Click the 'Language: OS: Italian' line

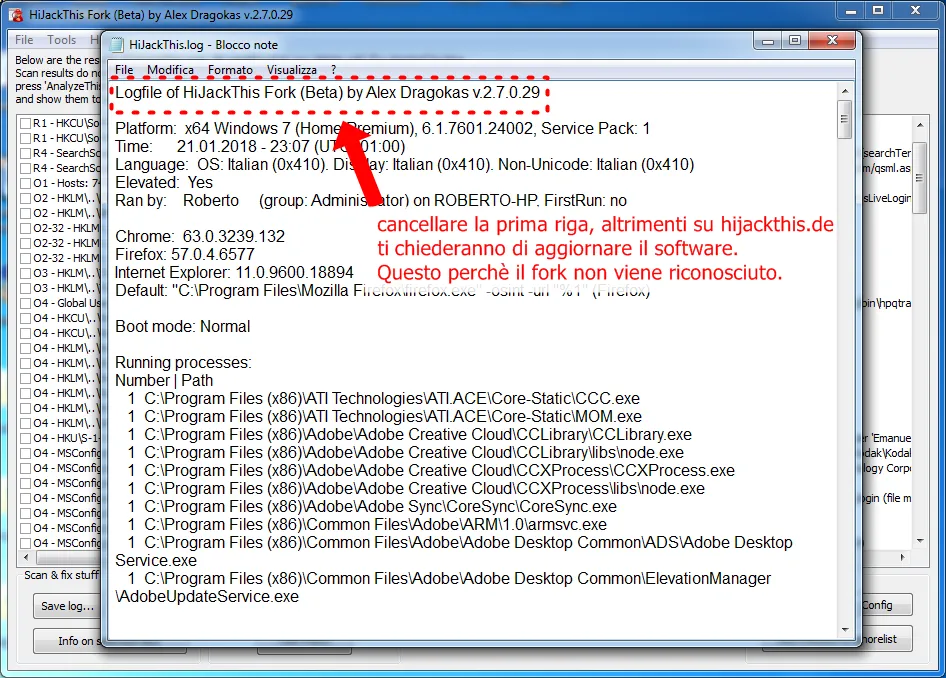(404, 165)
